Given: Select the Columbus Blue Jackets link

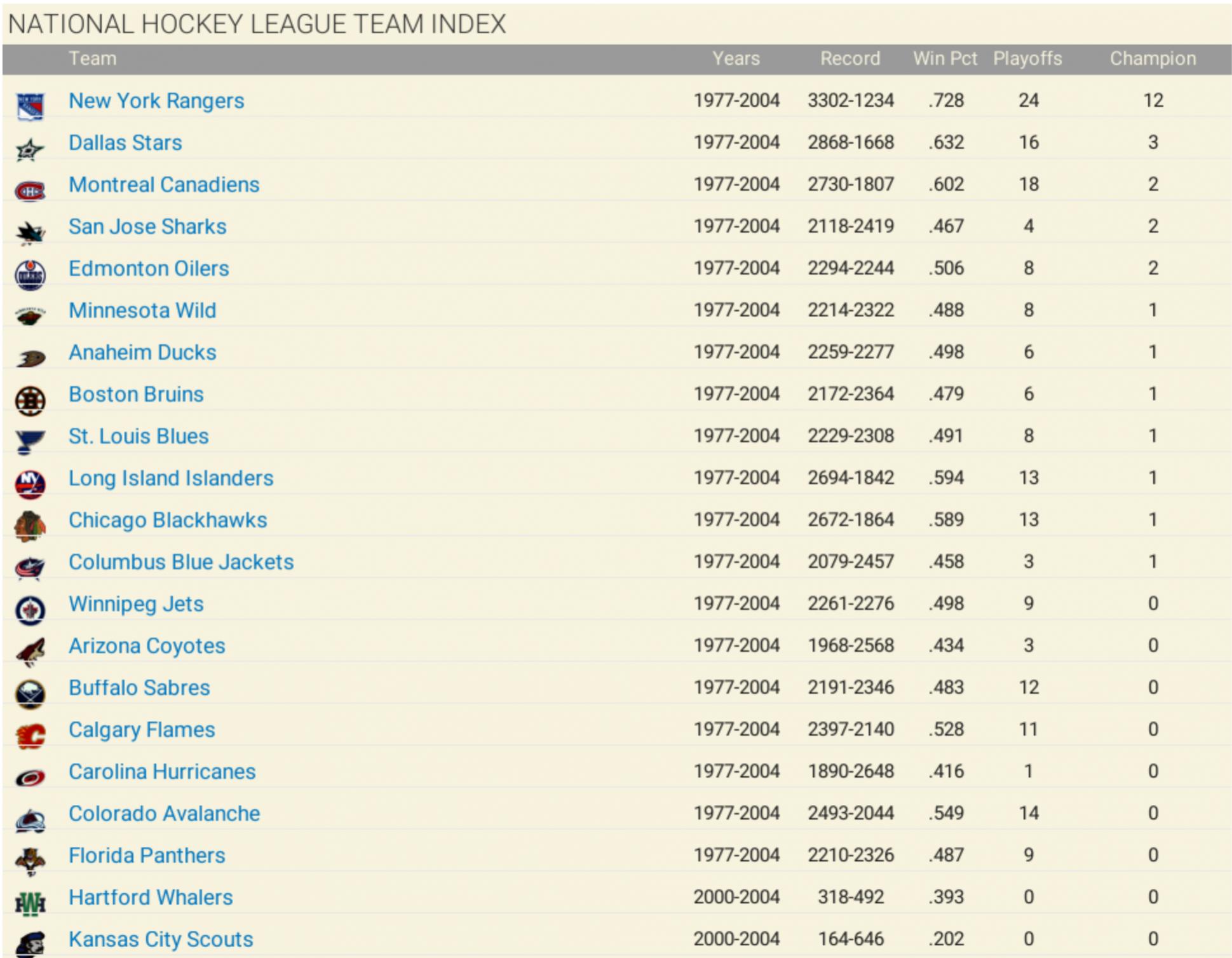Looking at the screenshot, I should [x=181, y=562].
